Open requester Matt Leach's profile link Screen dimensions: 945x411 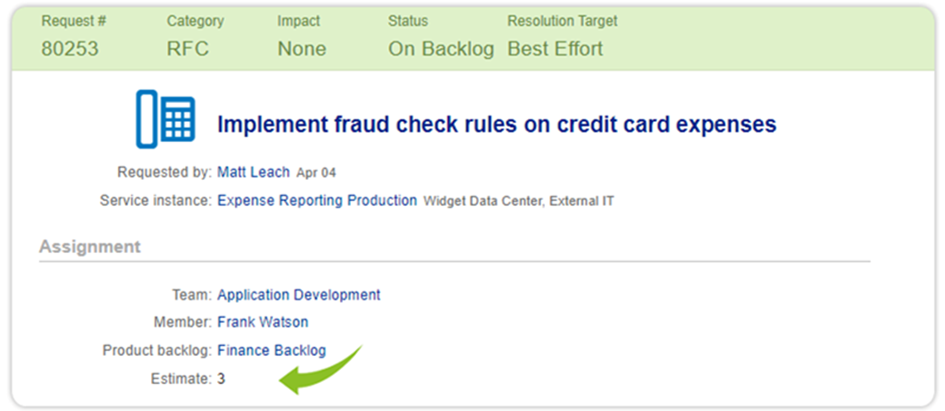pyautogui.click(x=253, y=172)
